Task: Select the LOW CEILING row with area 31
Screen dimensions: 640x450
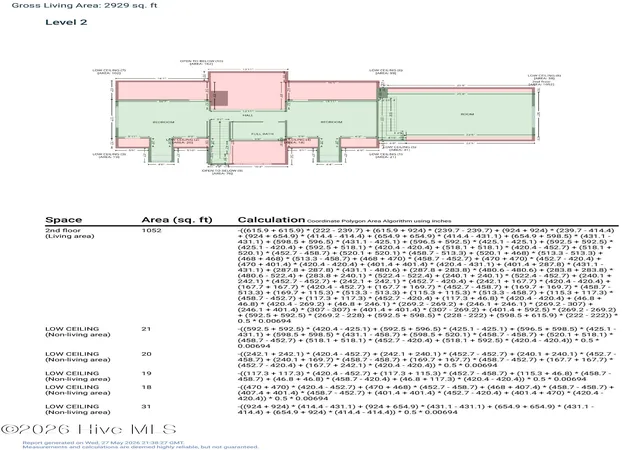Action: pyautogui.click(x=331, y=409)
